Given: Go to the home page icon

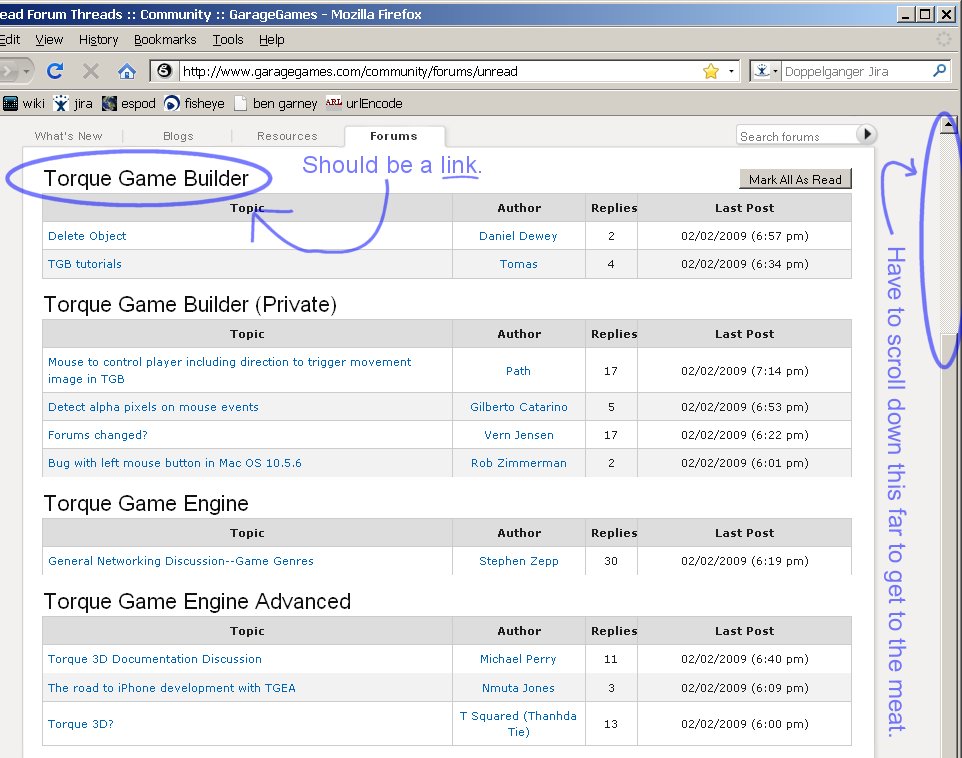Looking at the screenshot, I should point(126,71).
